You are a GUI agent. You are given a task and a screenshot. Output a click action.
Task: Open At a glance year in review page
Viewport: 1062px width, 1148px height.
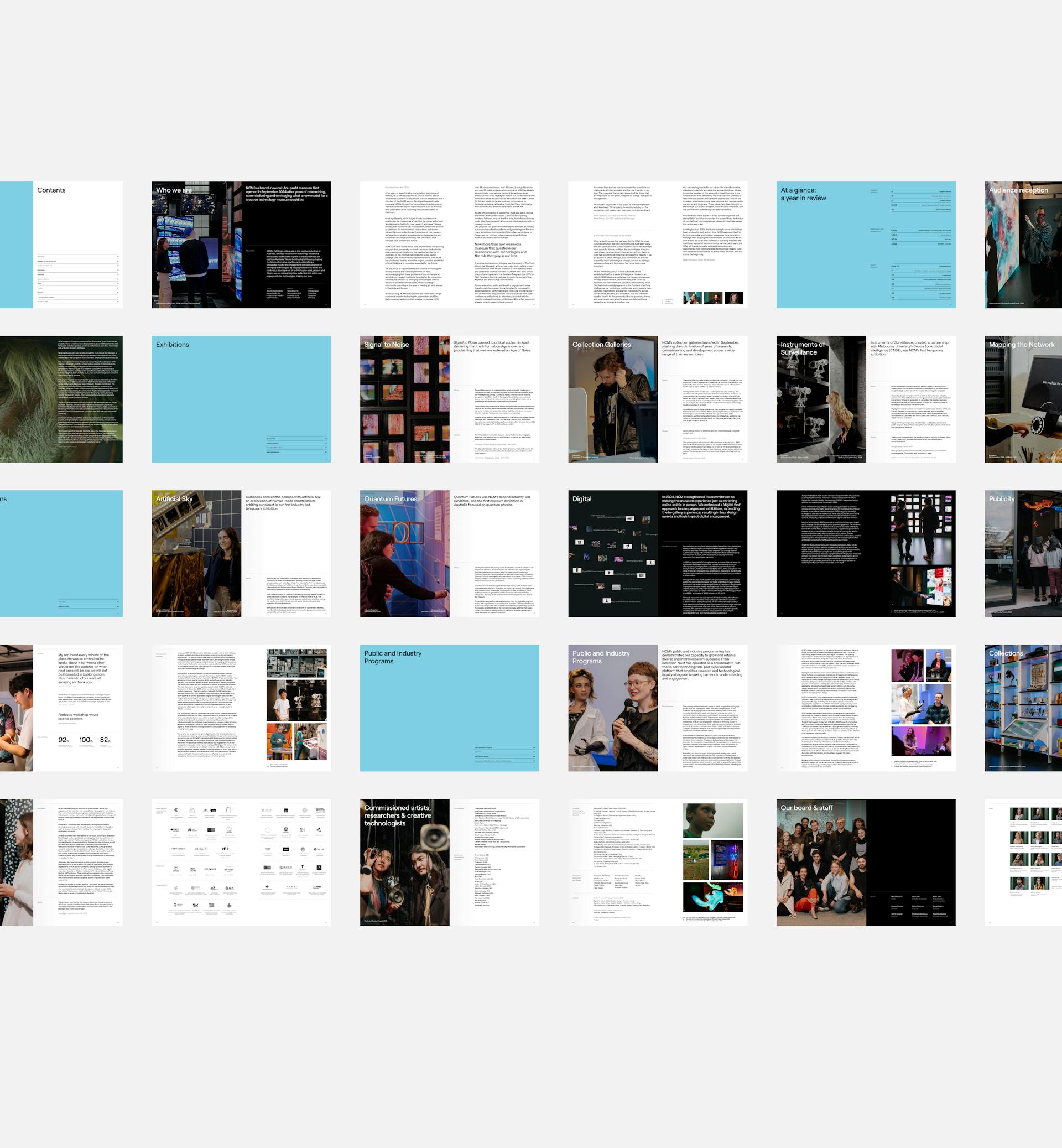point(866,245)
